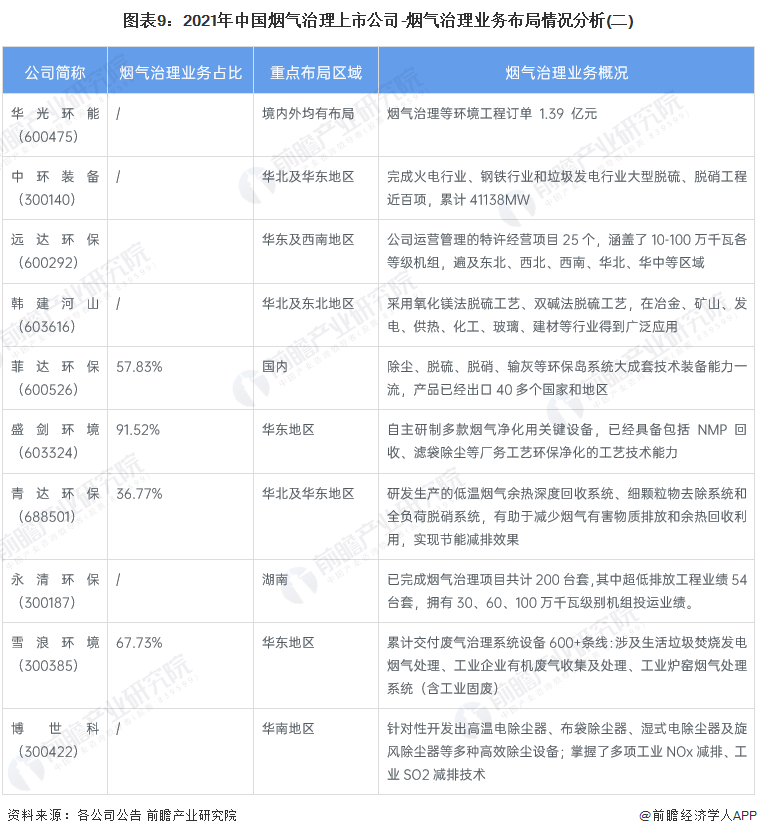Select the '36.77%' share value

click(x=139, y=494)
